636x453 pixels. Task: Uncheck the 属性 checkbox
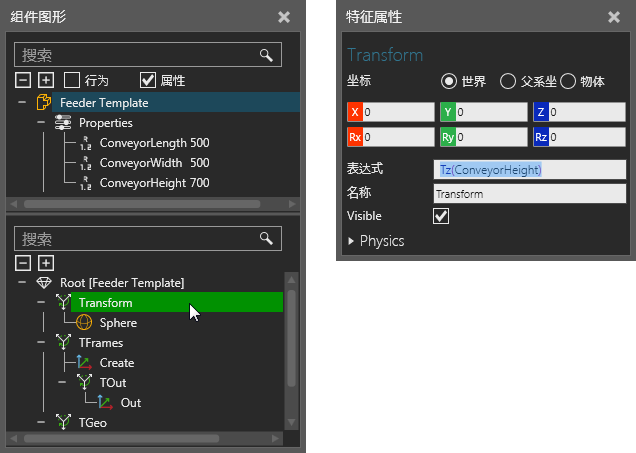point(148,80)
